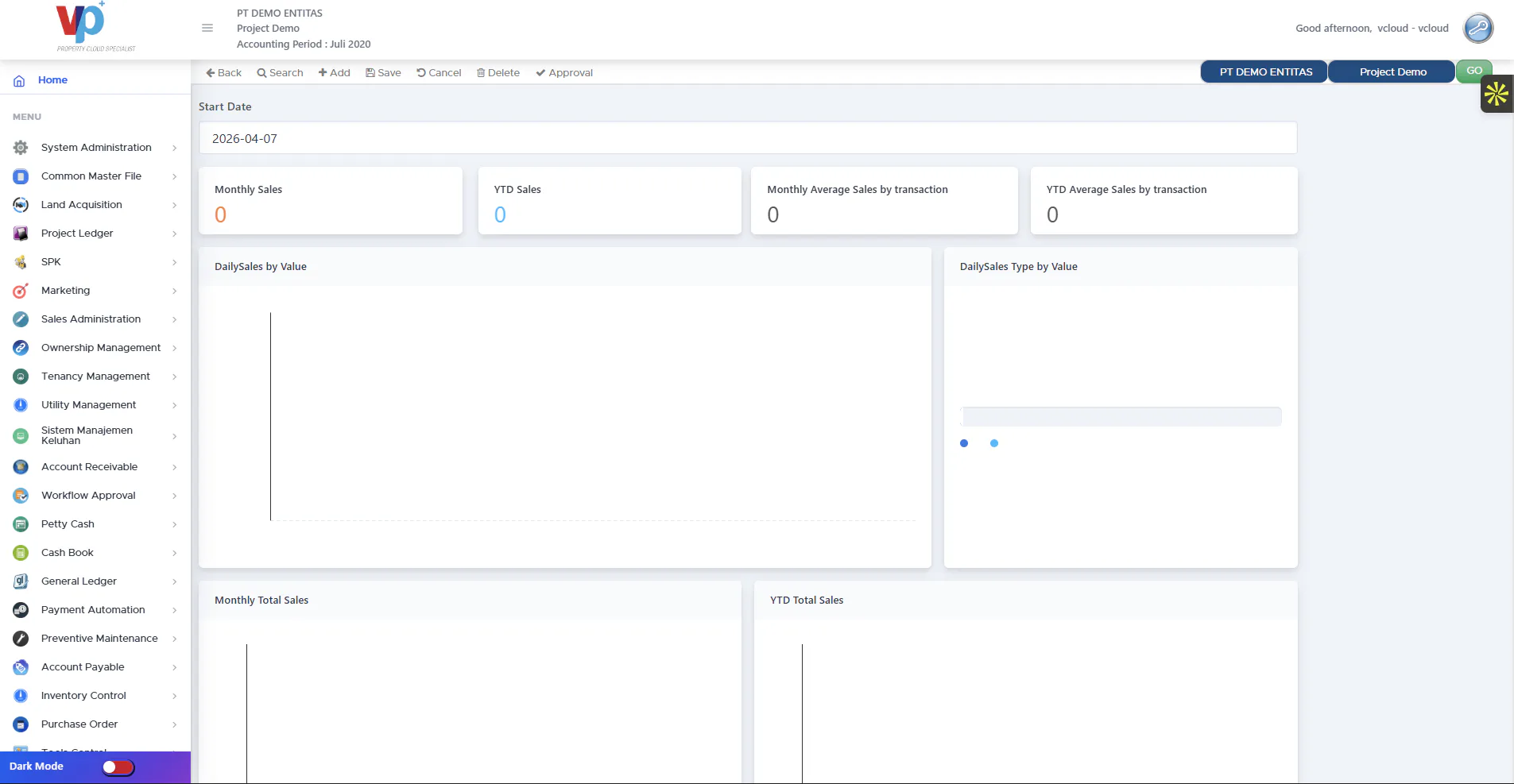The image size is (1514, 784).
Task: Click the General Ledger icon
Action: [x=21, y=581]
